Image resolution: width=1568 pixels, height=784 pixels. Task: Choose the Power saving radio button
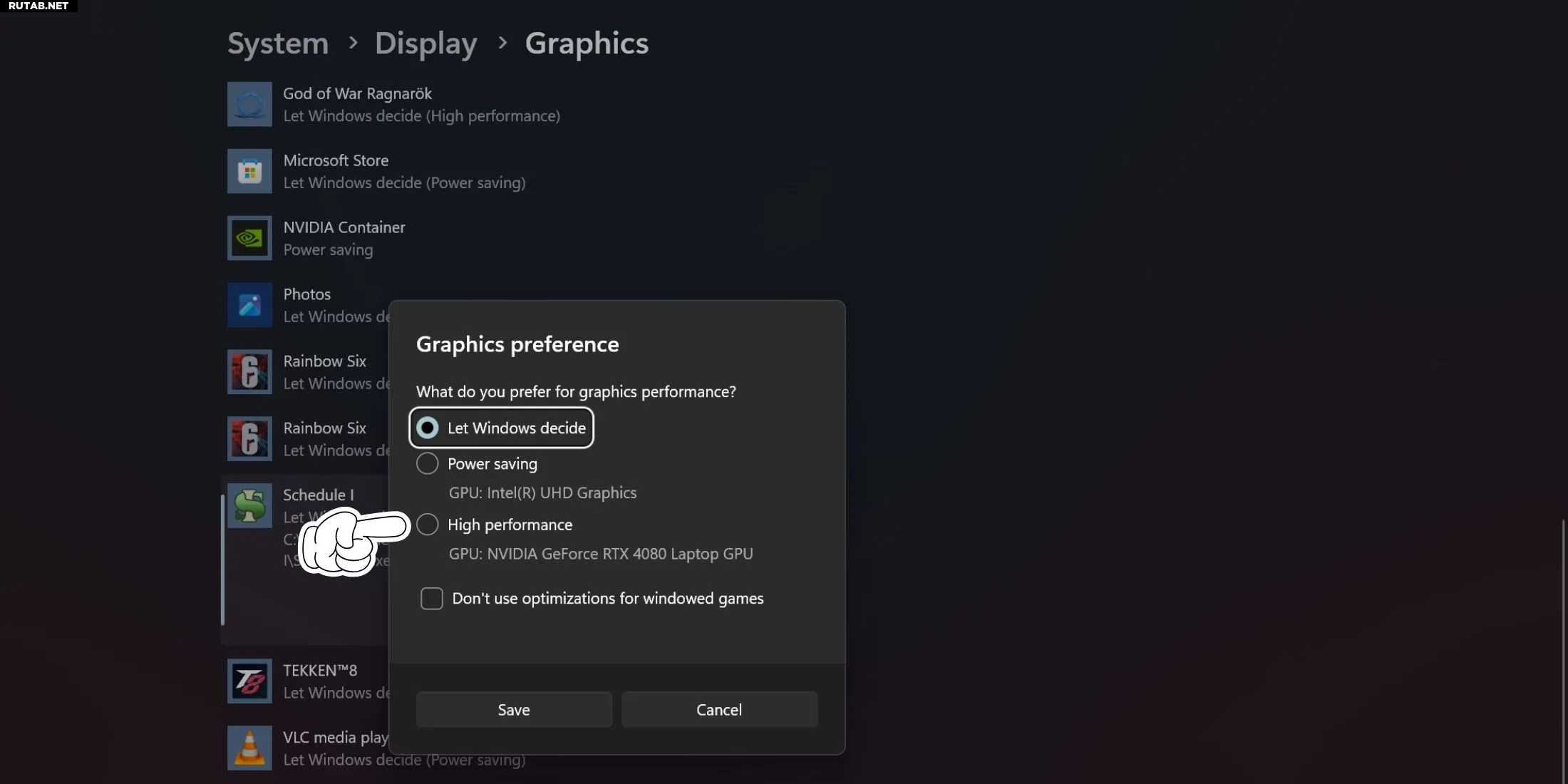pos(428,464)
